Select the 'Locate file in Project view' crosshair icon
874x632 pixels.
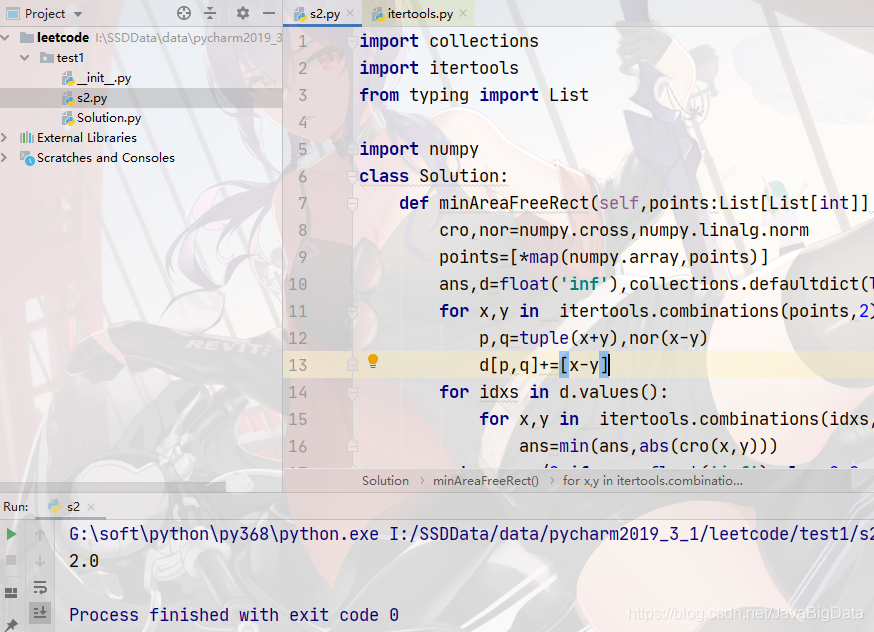coord(184,12)
